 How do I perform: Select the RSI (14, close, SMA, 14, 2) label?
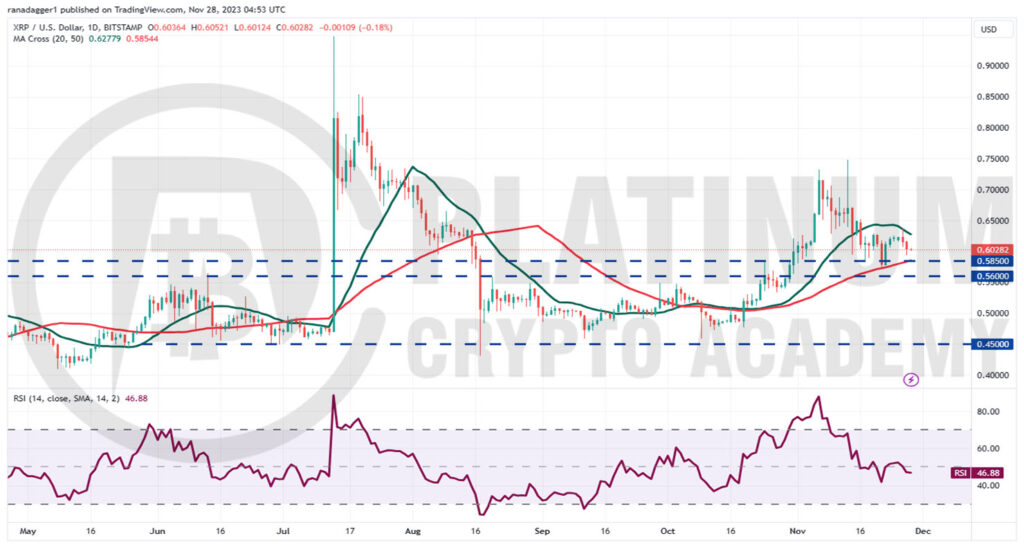point(67,398)
